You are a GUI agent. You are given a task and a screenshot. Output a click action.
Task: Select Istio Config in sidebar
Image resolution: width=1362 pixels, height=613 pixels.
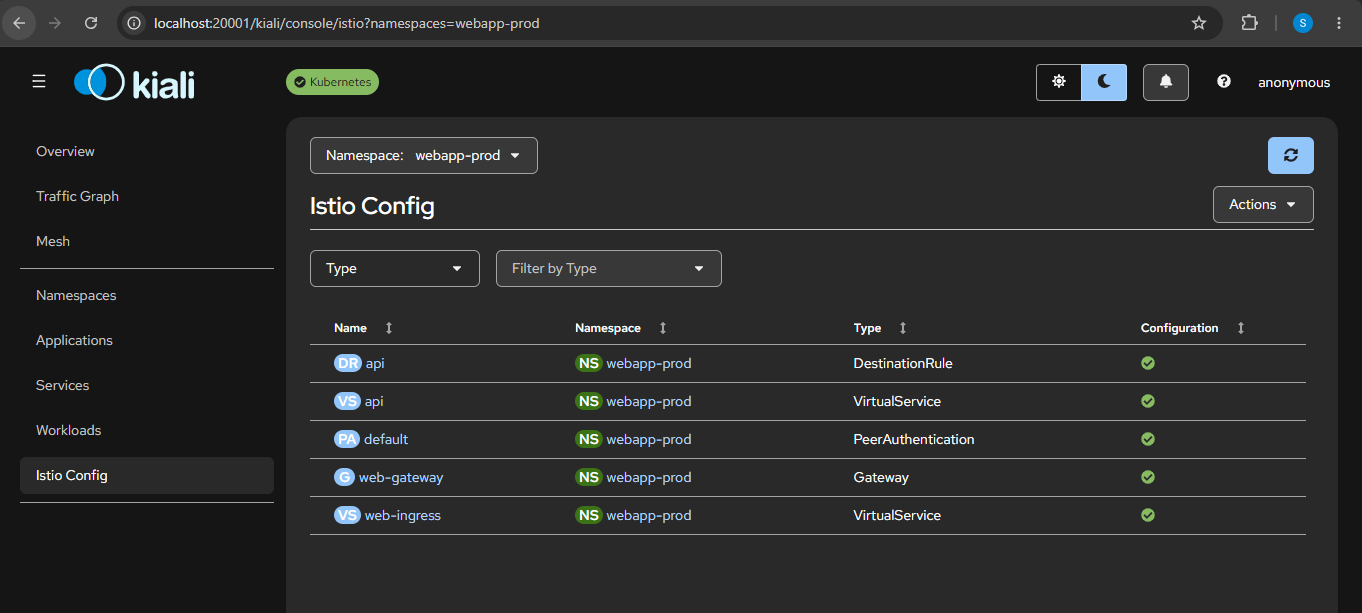point(147,475)
